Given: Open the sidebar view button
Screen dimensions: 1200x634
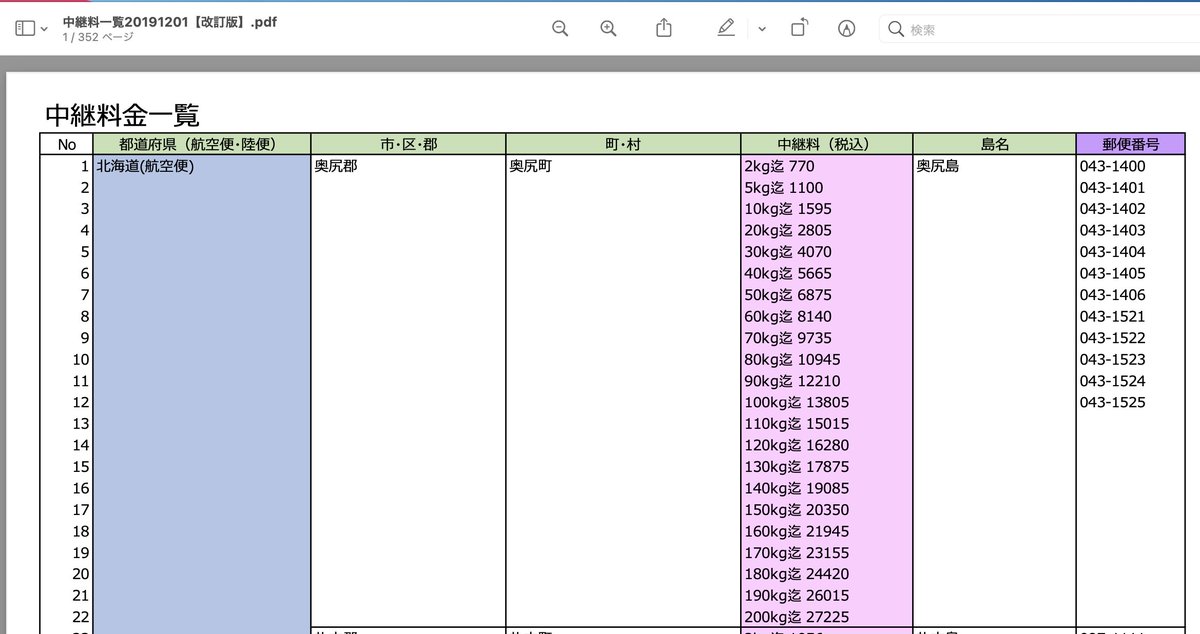Looking at the screenshot, I should (25, 29).
